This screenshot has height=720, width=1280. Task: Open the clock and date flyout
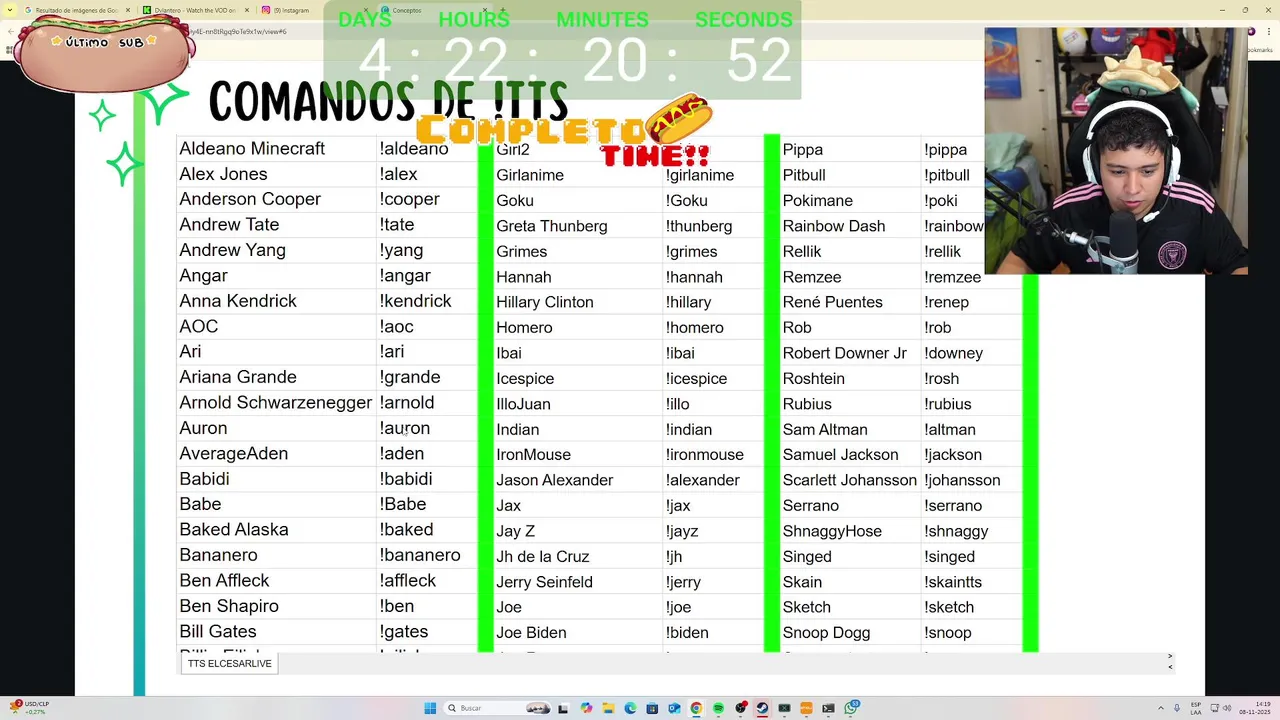pos(1254,708)
